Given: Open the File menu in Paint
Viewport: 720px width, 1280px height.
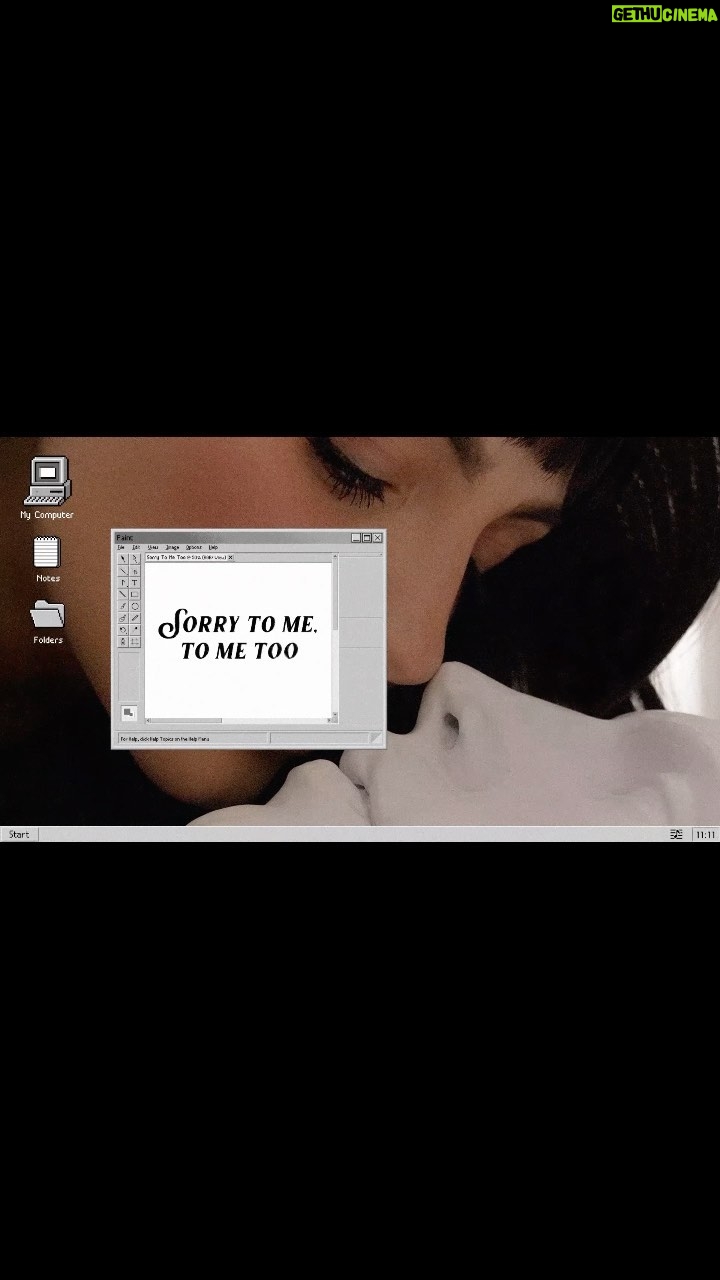Looking at the screenshot, I should click(x=121, y=547).
